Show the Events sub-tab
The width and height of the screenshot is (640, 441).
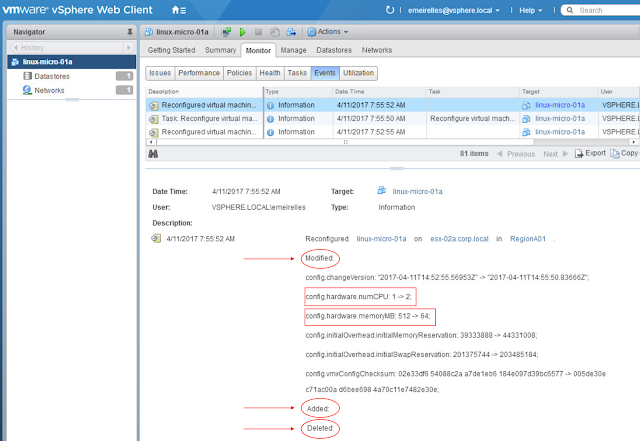click(x=325, y=73)
